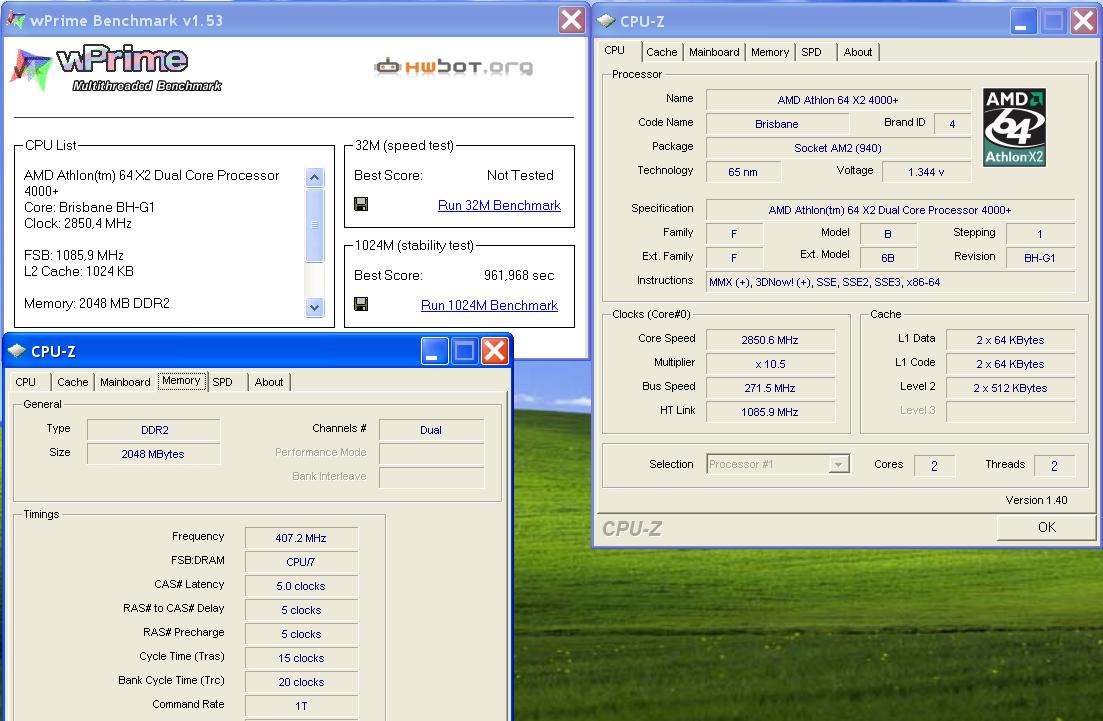
Task: Click the Cores value field
Action: point(934,465)
